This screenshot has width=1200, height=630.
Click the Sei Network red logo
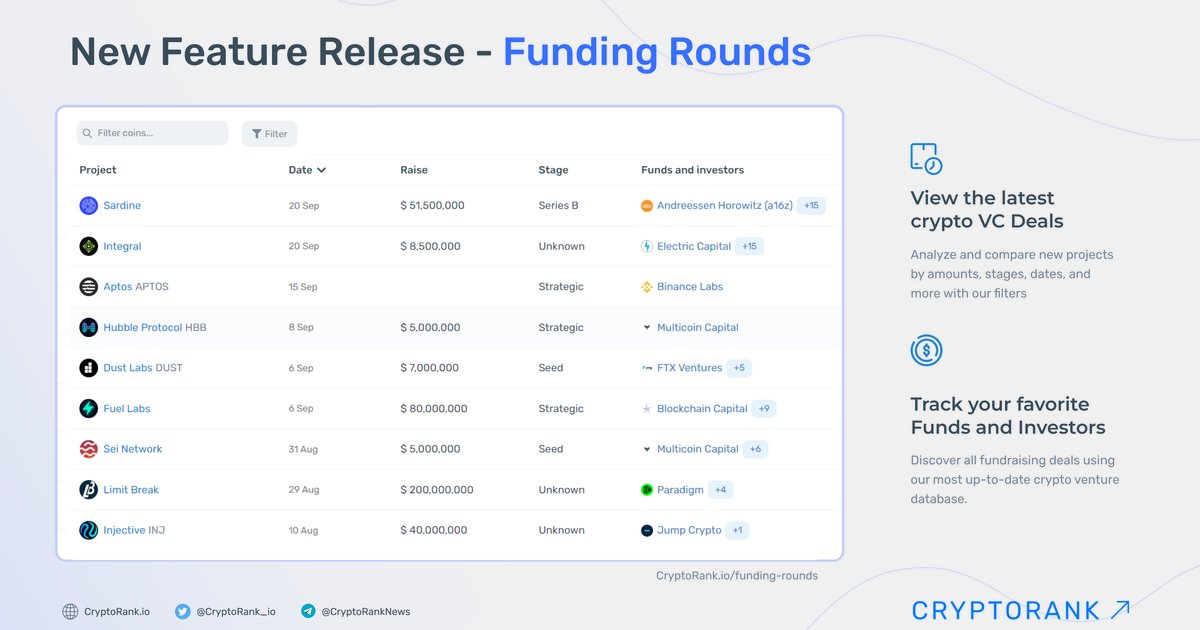point(89,450)
